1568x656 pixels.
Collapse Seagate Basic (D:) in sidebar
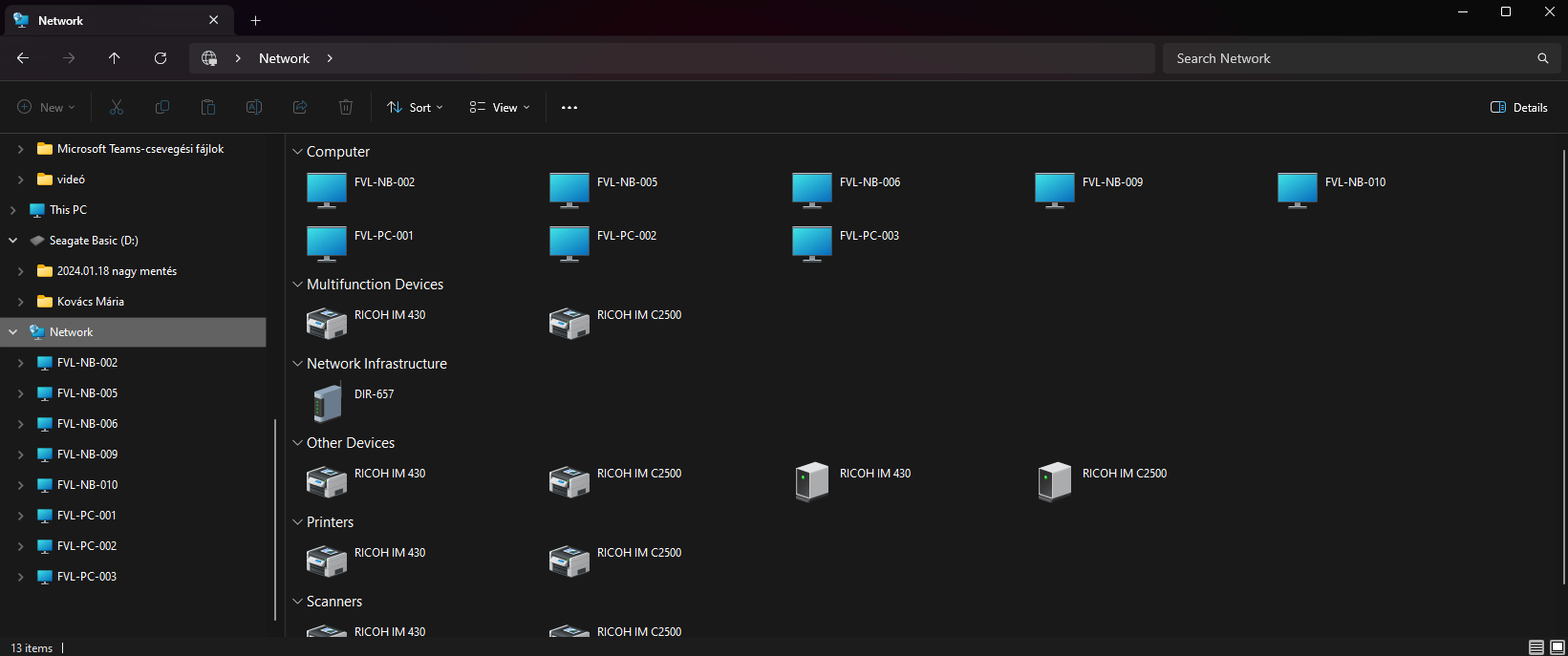click(13, 241)
